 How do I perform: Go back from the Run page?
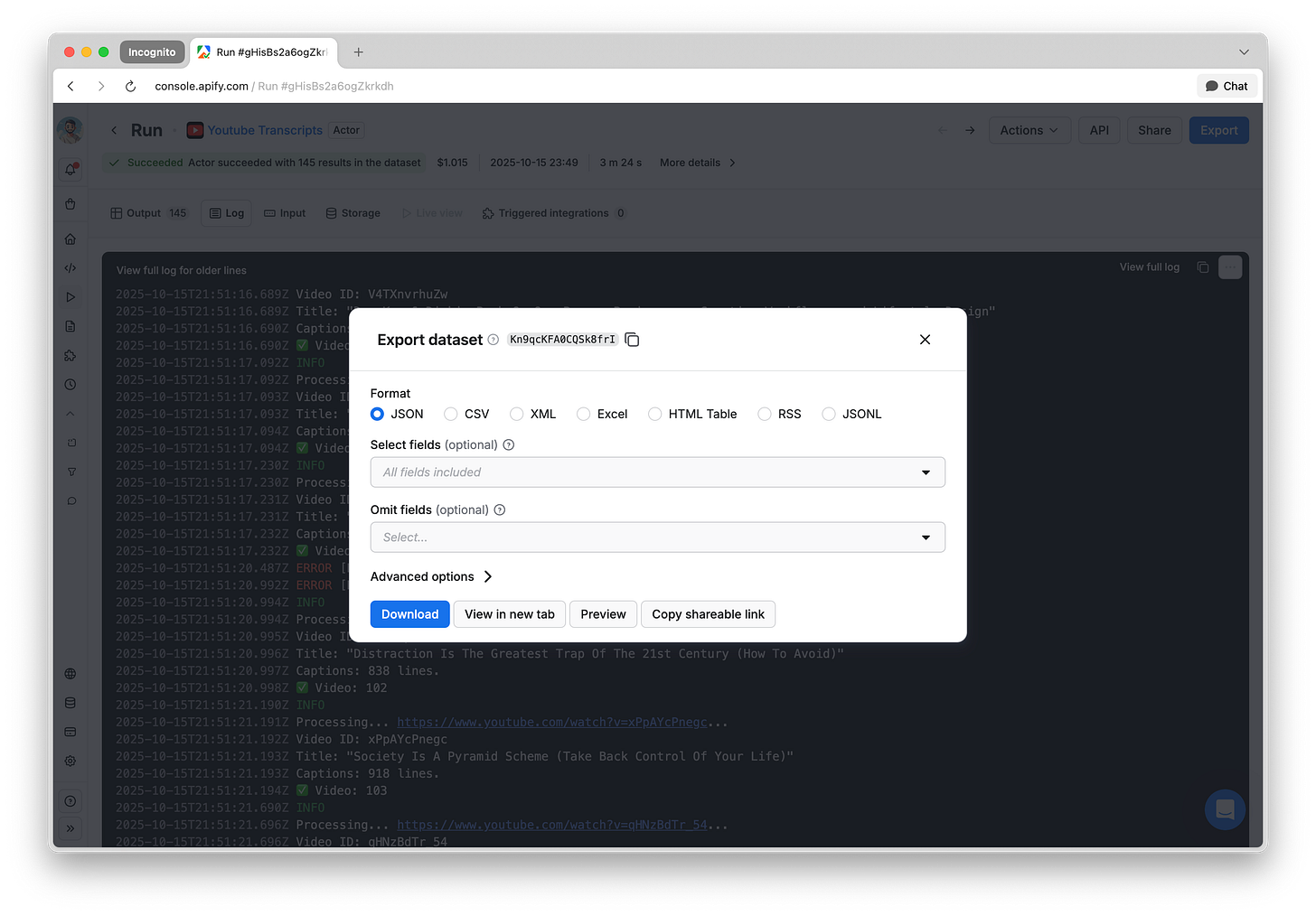tap(114, 130)
